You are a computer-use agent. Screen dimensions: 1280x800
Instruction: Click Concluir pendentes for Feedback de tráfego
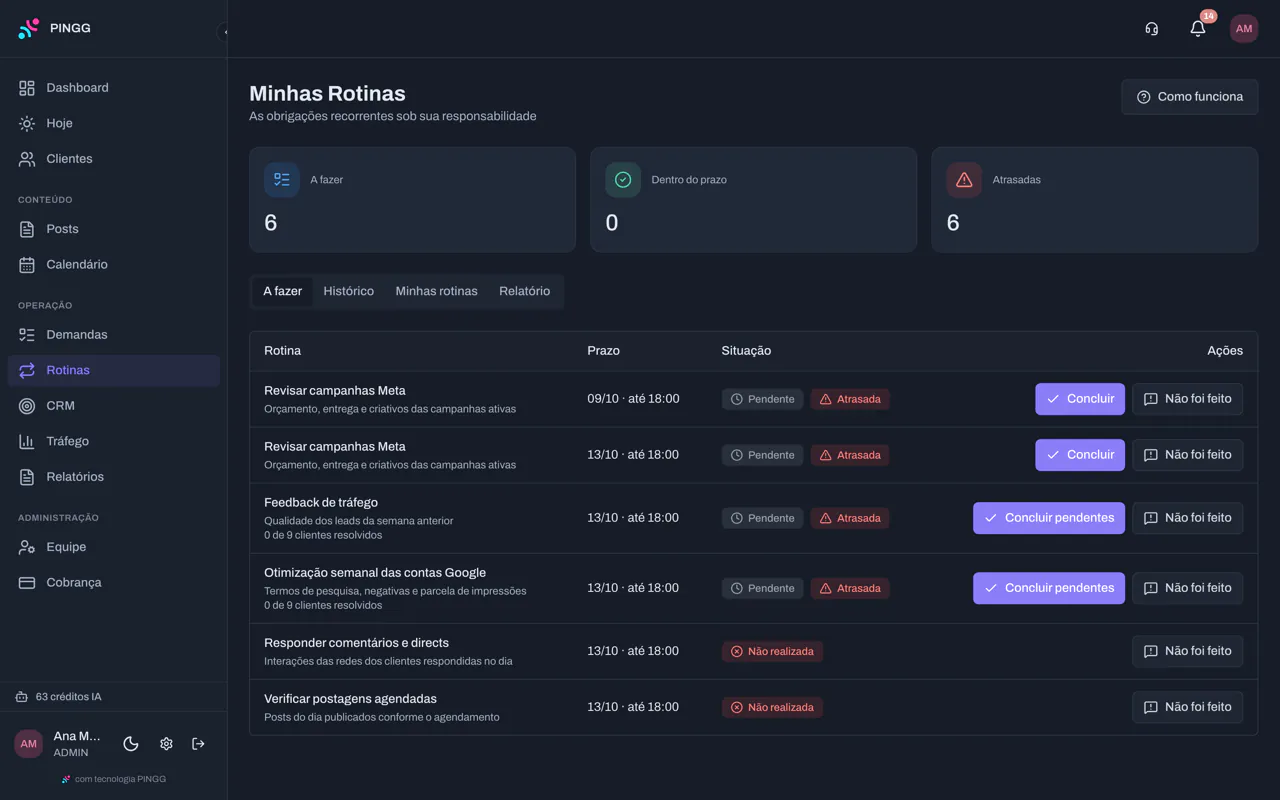pos(1048,518)
